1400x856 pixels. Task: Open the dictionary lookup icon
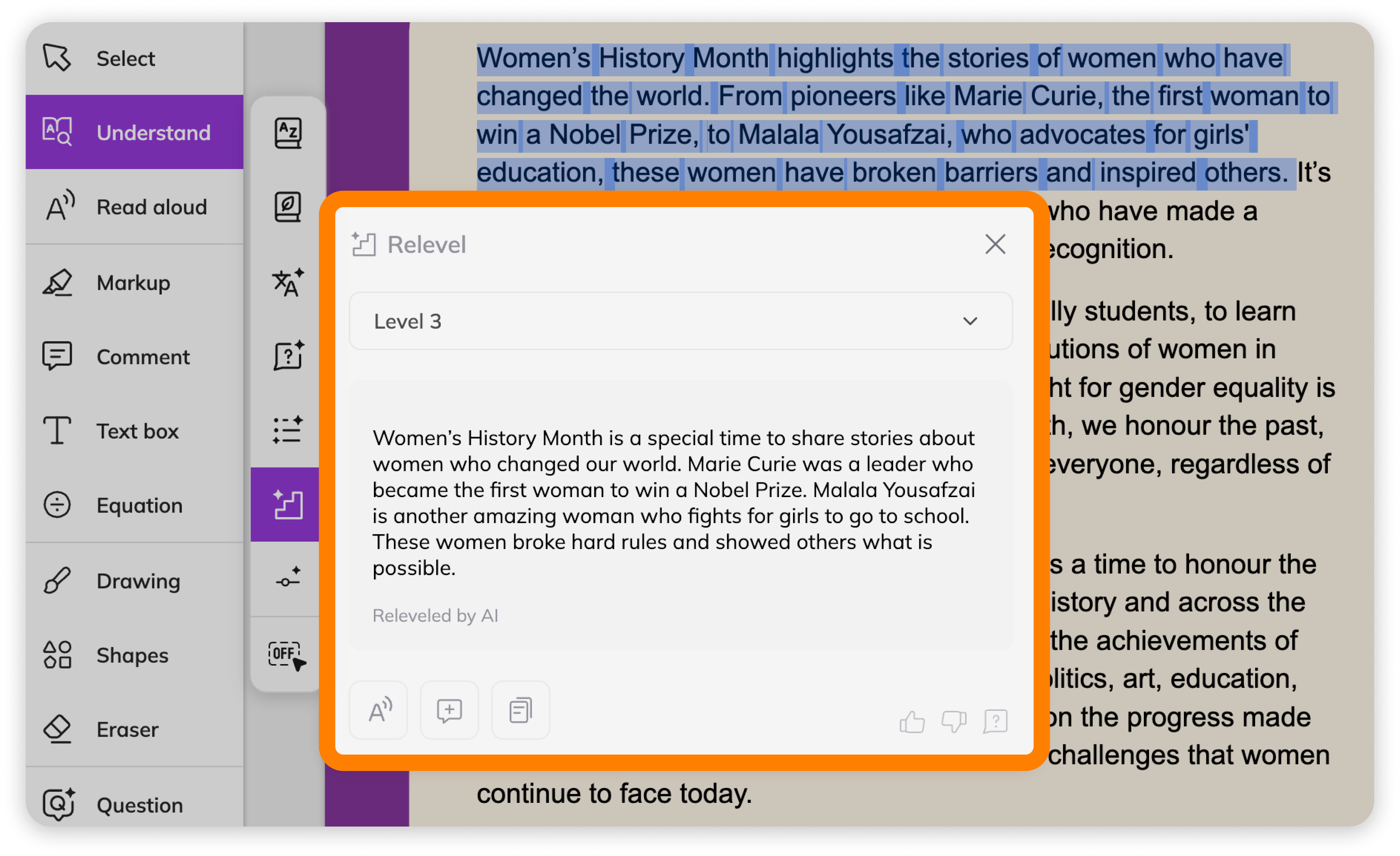click(x=288, y=133)
